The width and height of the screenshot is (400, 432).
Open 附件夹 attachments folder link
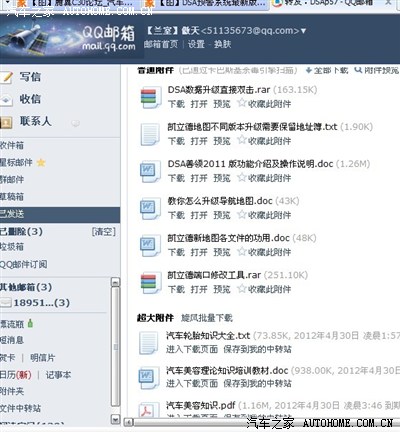(x=12, y=391)
